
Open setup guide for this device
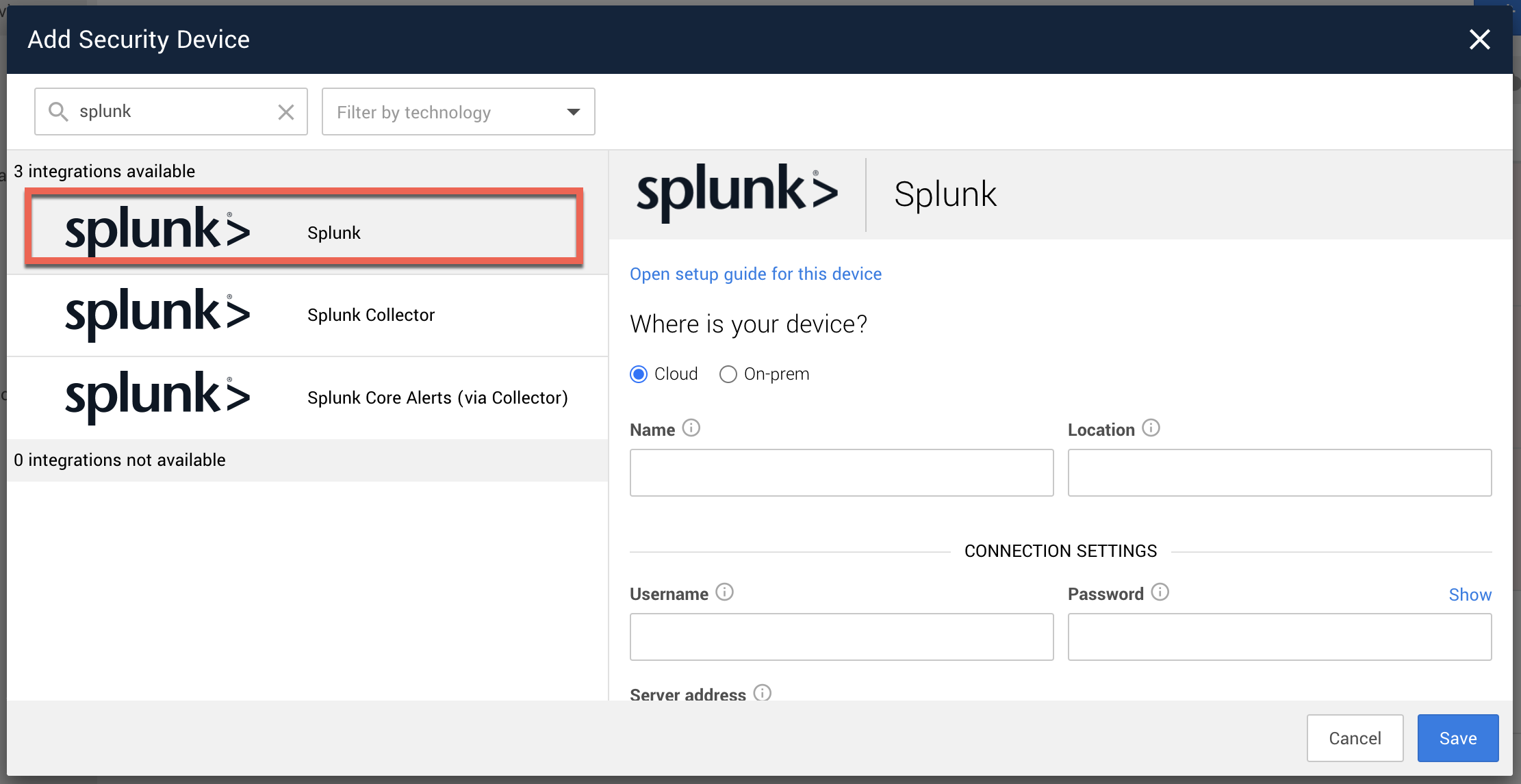pos(756,274)
